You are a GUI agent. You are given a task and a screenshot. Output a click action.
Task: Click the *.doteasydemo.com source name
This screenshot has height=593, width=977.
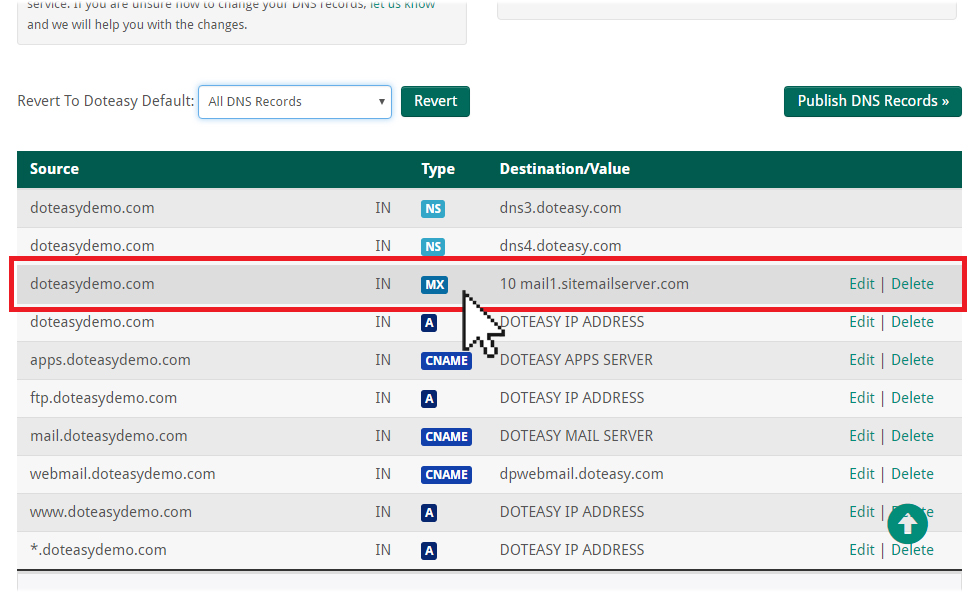98,550
